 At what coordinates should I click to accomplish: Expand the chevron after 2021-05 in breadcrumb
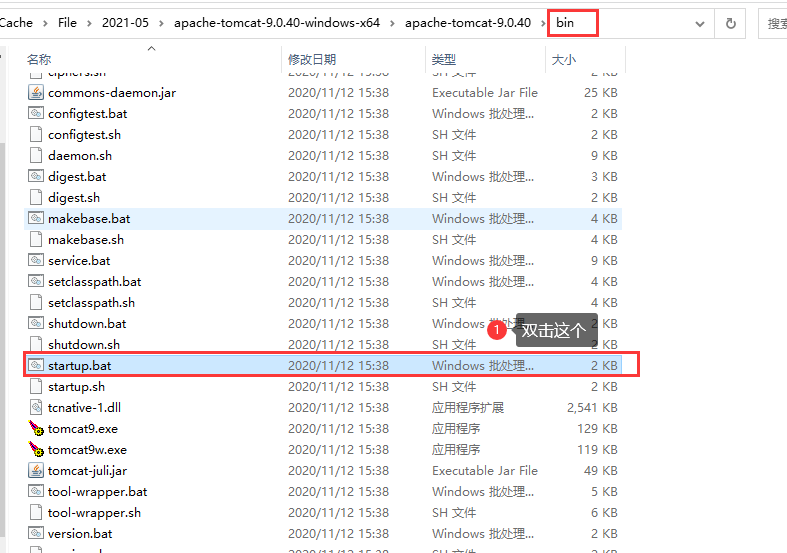coord(161,23)
